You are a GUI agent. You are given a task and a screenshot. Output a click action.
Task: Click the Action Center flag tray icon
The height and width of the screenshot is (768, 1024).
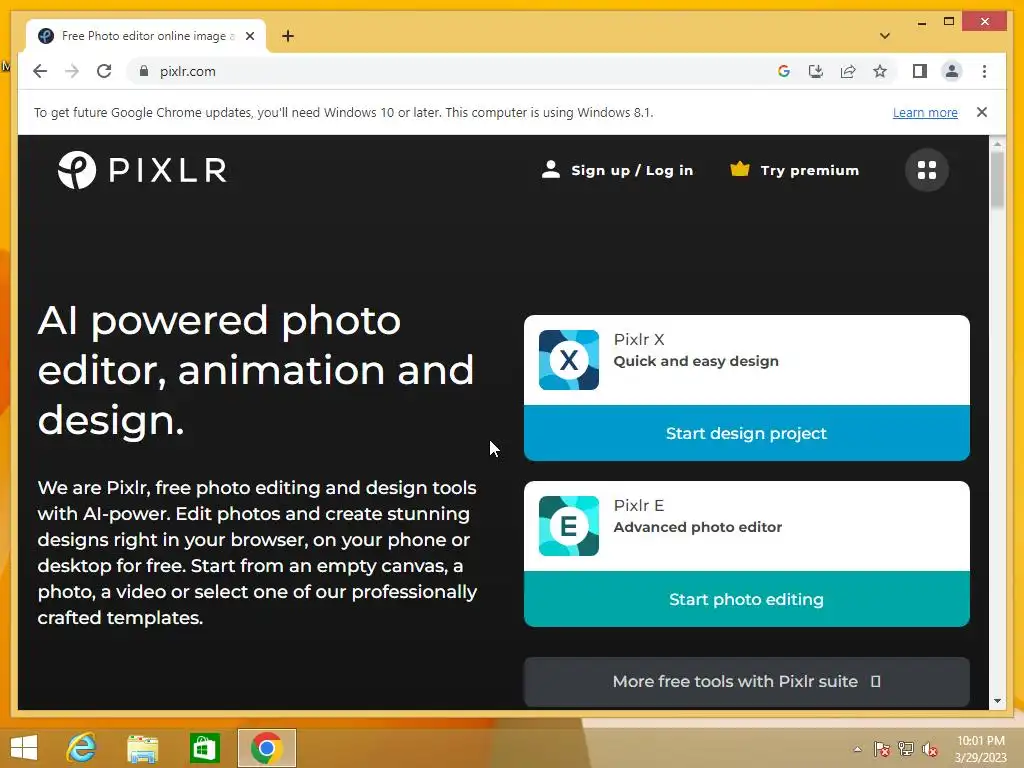tap(882, 749)
